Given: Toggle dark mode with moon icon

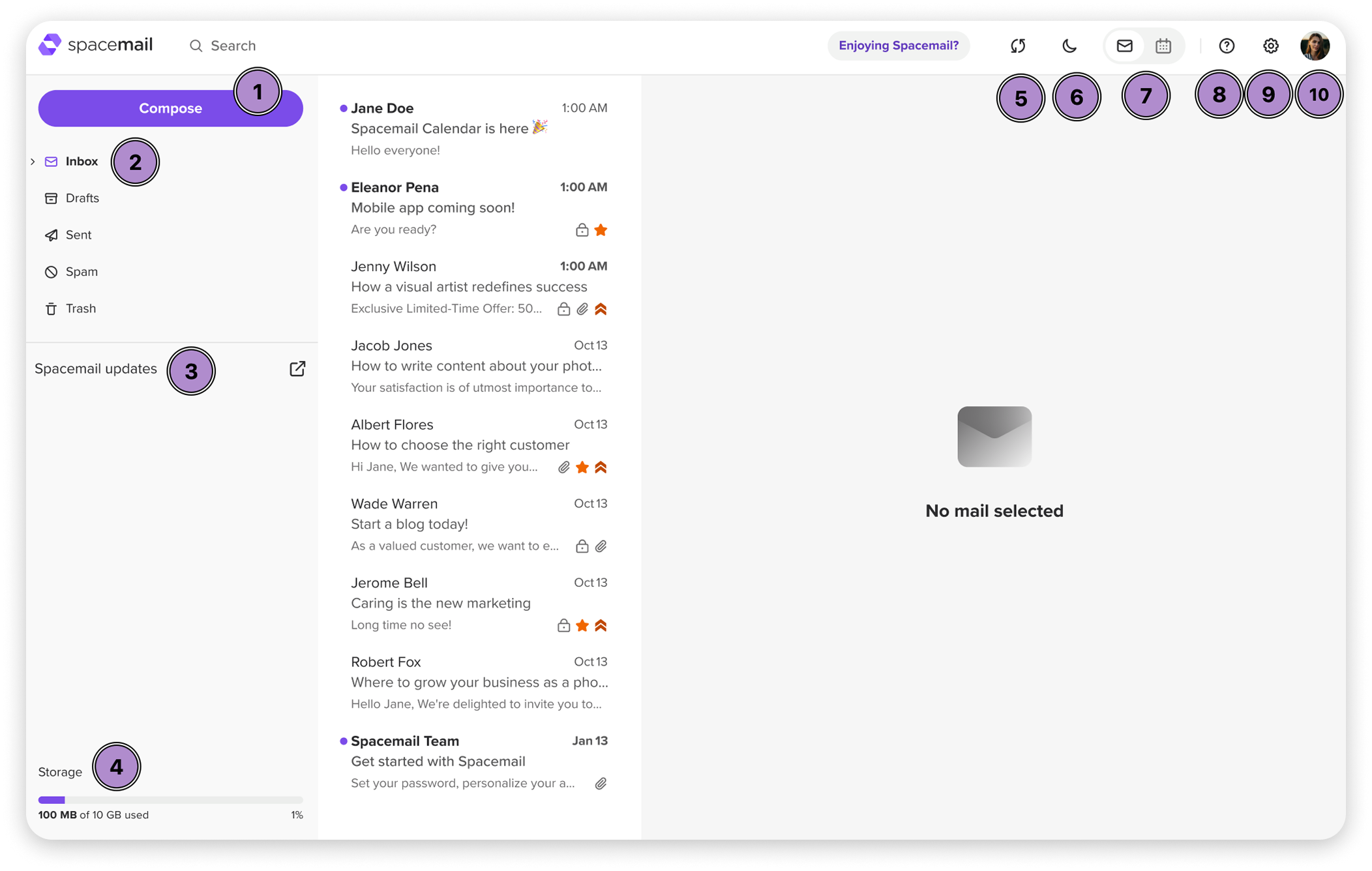Looking at the screenshot, I should click(1069, 46).
